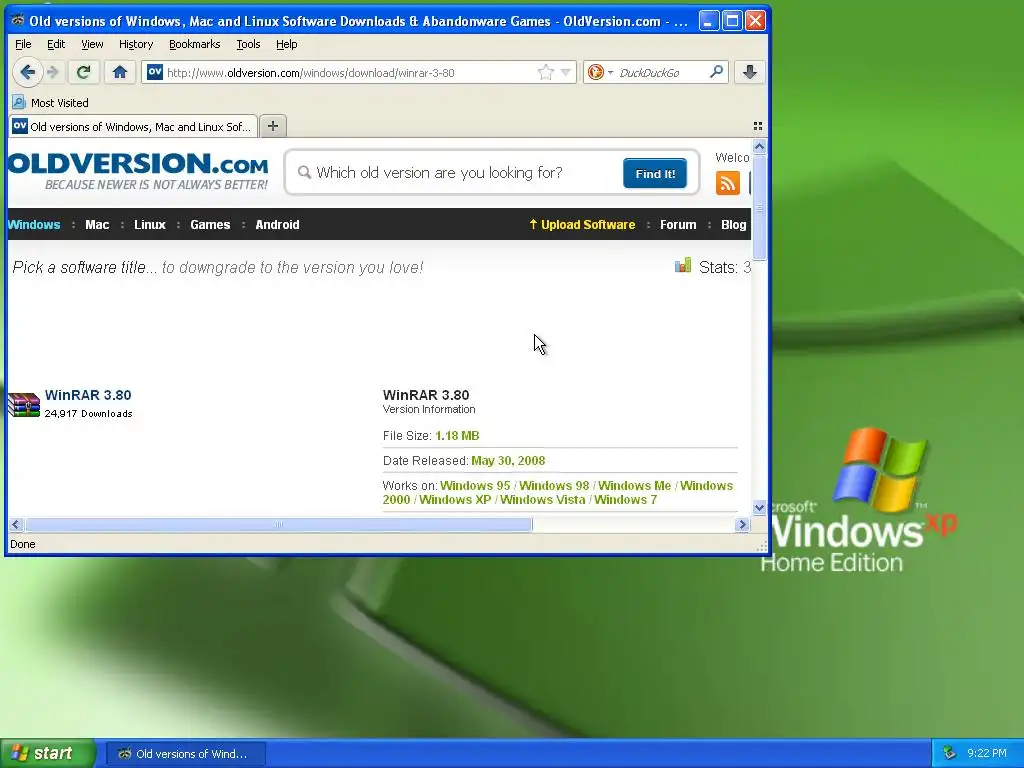Click the search magnifier in search box
The image size is (1024, 768).
[x=716, y=72]
